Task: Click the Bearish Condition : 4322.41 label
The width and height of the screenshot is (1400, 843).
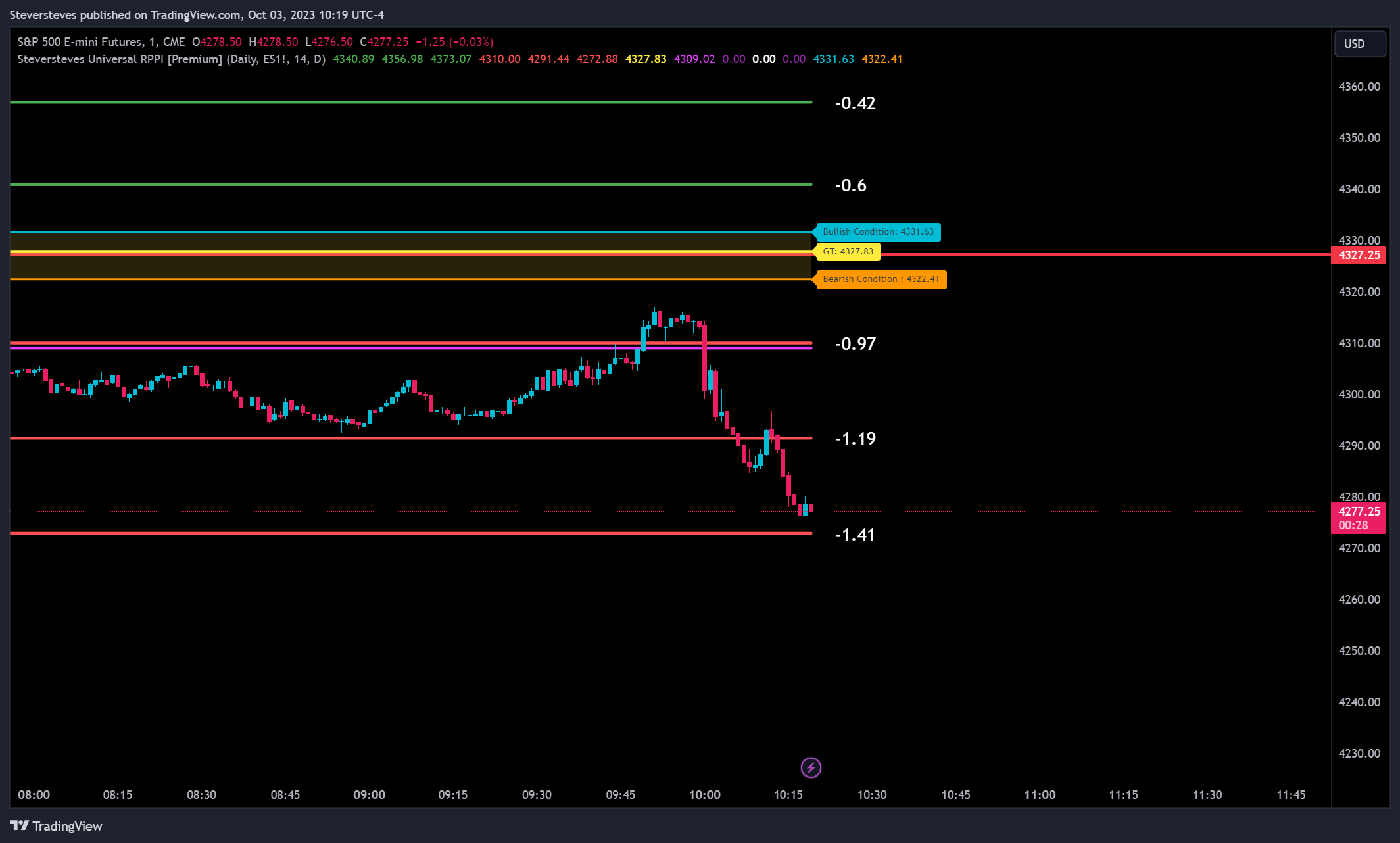Action: point(881,279)
